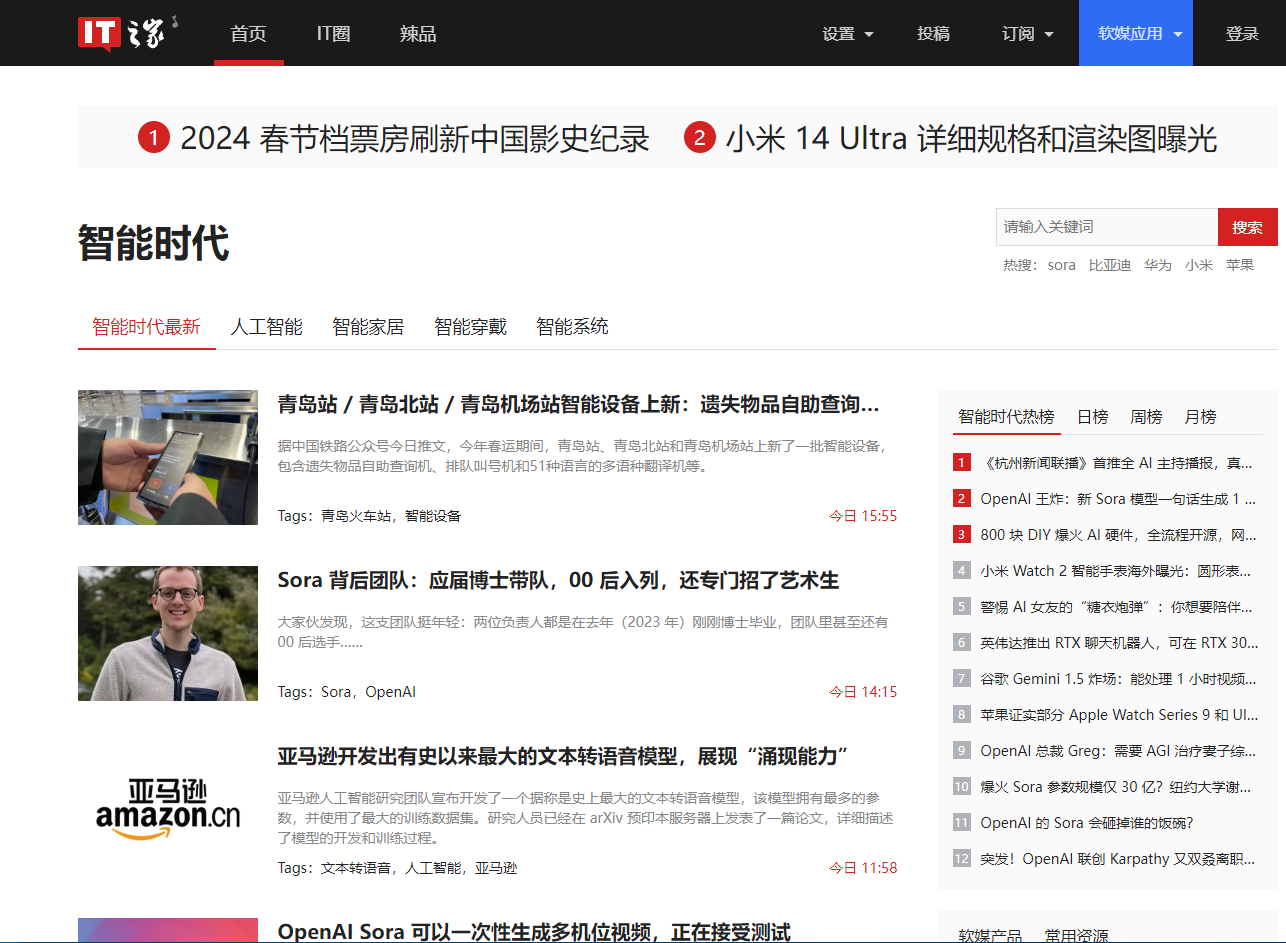Open the amazon.cn logo thumbnail

point(168,809)
